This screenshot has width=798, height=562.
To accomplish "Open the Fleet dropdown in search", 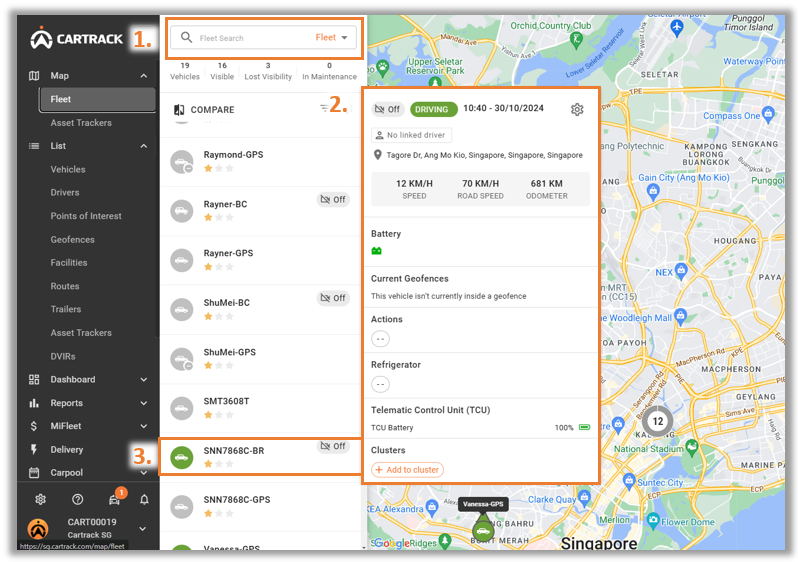I will 331,38.
